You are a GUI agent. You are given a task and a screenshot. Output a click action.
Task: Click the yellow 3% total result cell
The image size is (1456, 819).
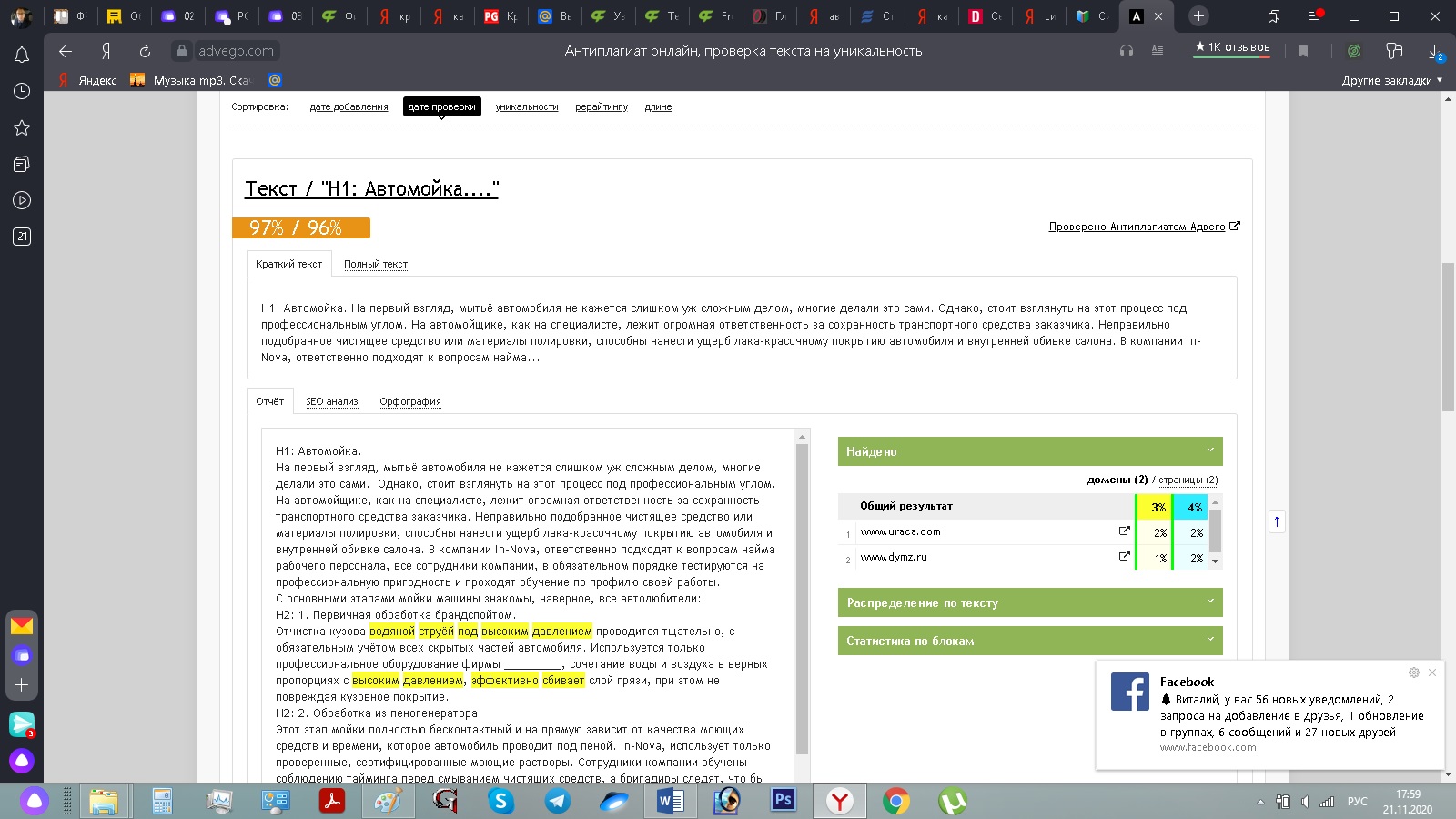(x=1157, y=507)
